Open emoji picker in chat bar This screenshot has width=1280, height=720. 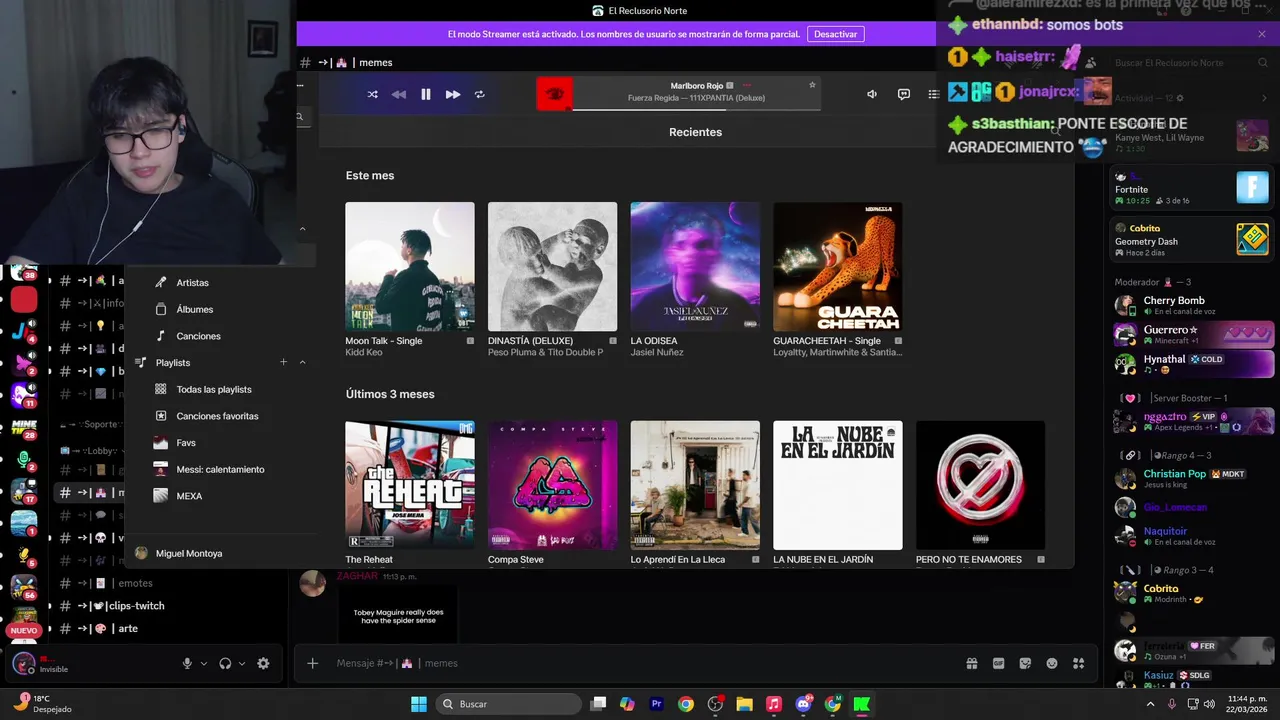pos(1052,663)
